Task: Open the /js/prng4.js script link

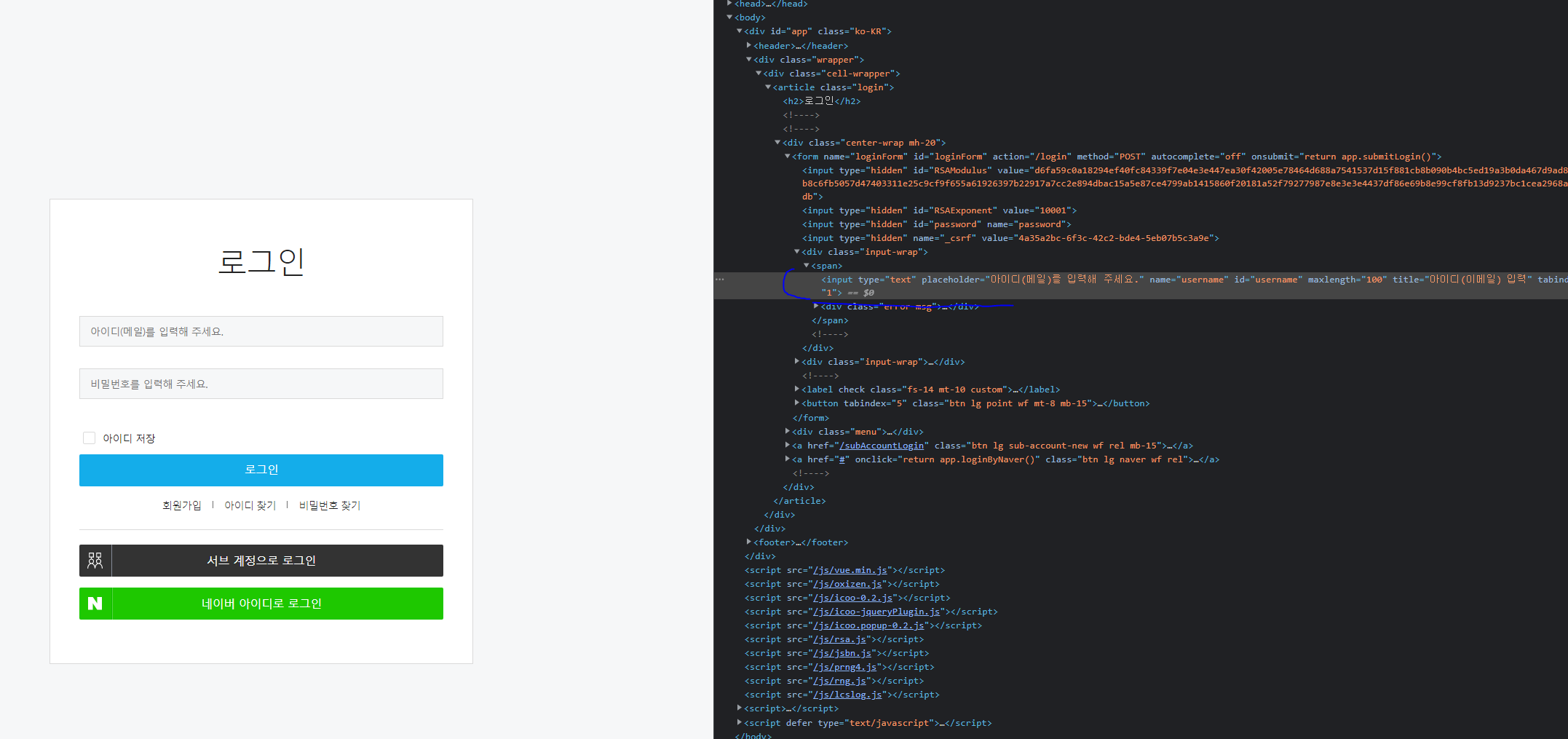Action: click(845, 667)
